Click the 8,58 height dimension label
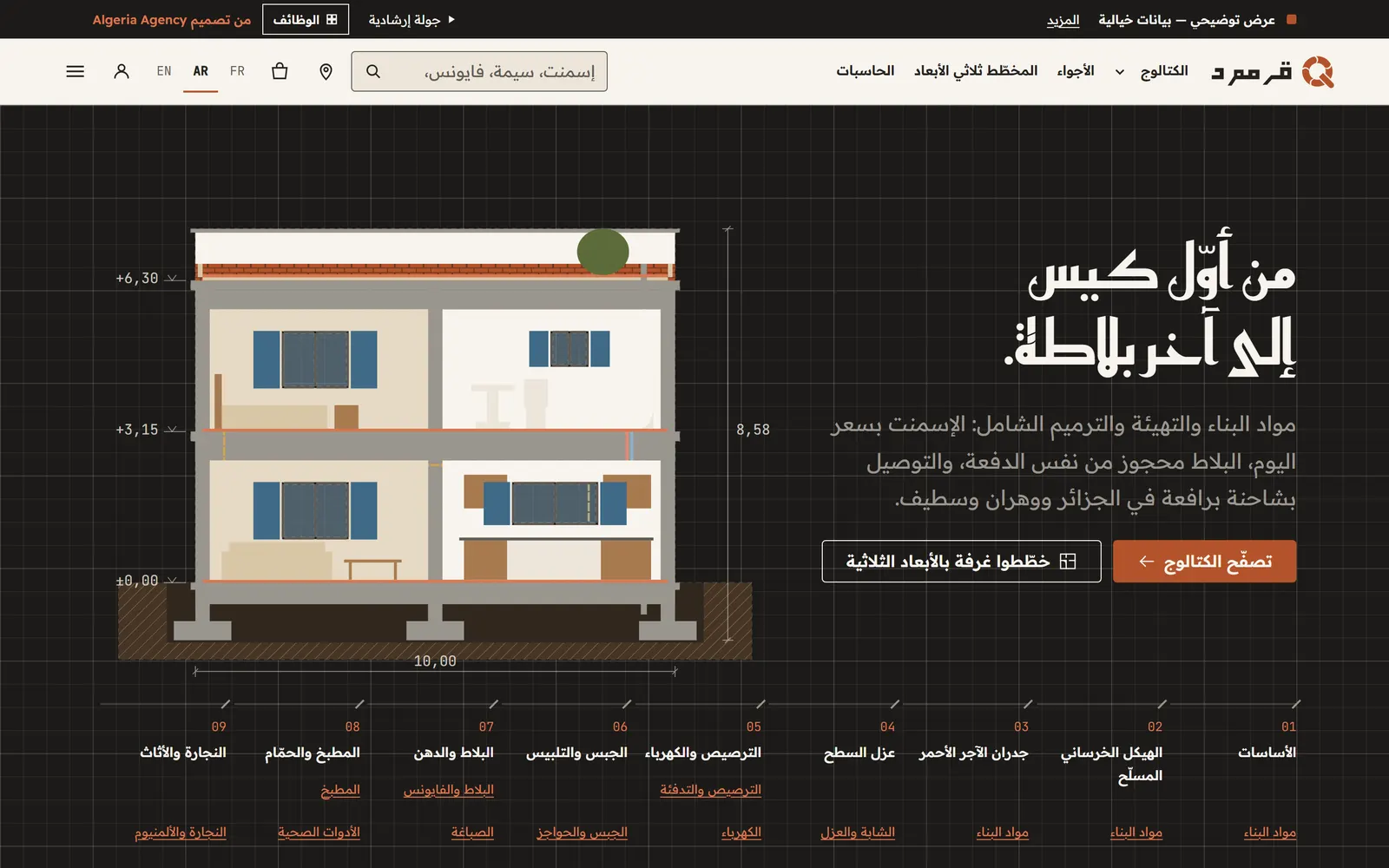1389x868 pixels. point(753,429)
